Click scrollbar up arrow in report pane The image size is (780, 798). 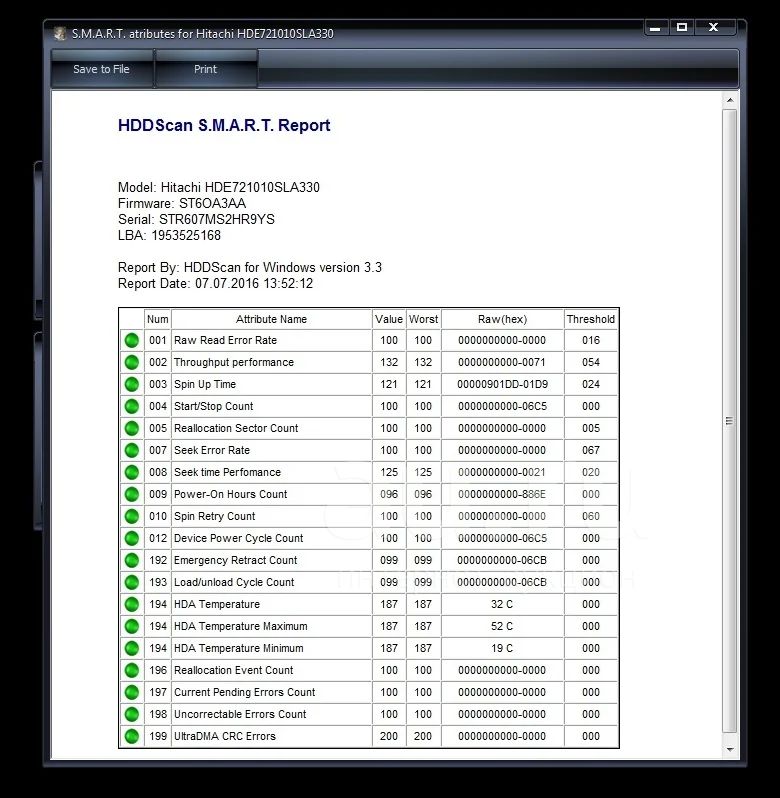[730, 100]
